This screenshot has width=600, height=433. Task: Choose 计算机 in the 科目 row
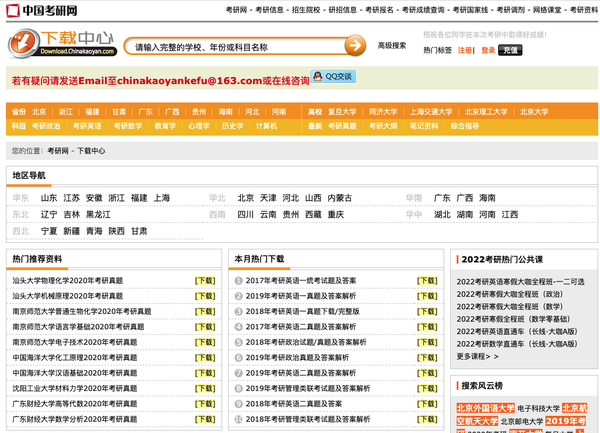[x=266, y=126]
